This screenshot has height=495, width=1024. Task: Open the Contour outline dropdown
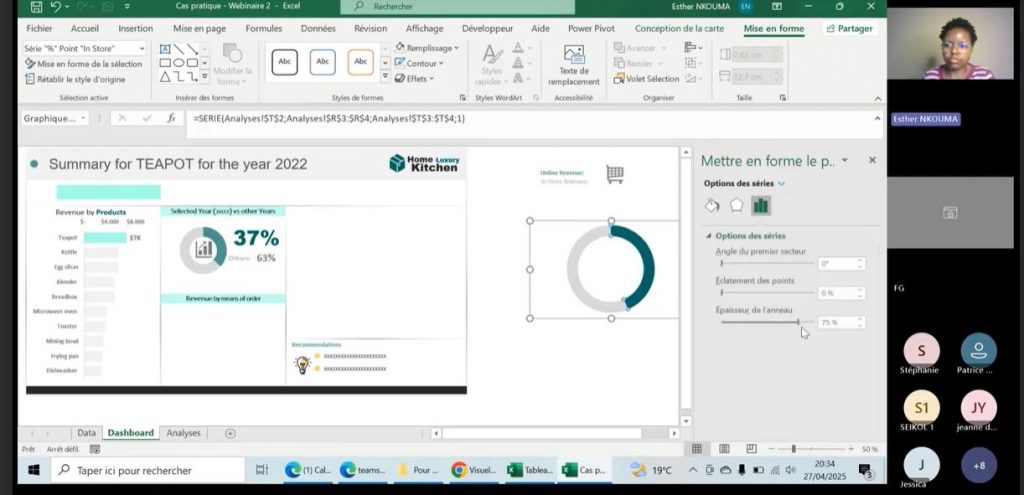(419, 63)
